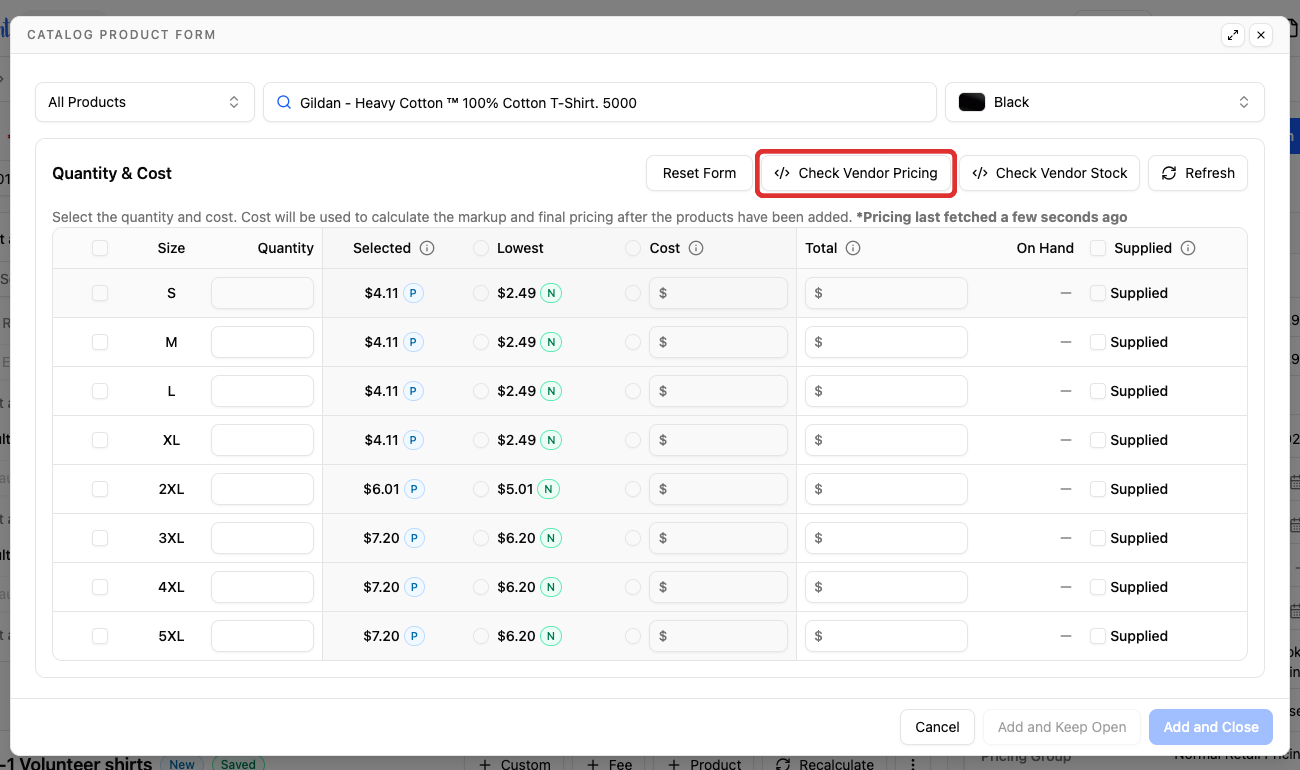
Task: Click the Add and Close button
Action: coord(1211,727)
